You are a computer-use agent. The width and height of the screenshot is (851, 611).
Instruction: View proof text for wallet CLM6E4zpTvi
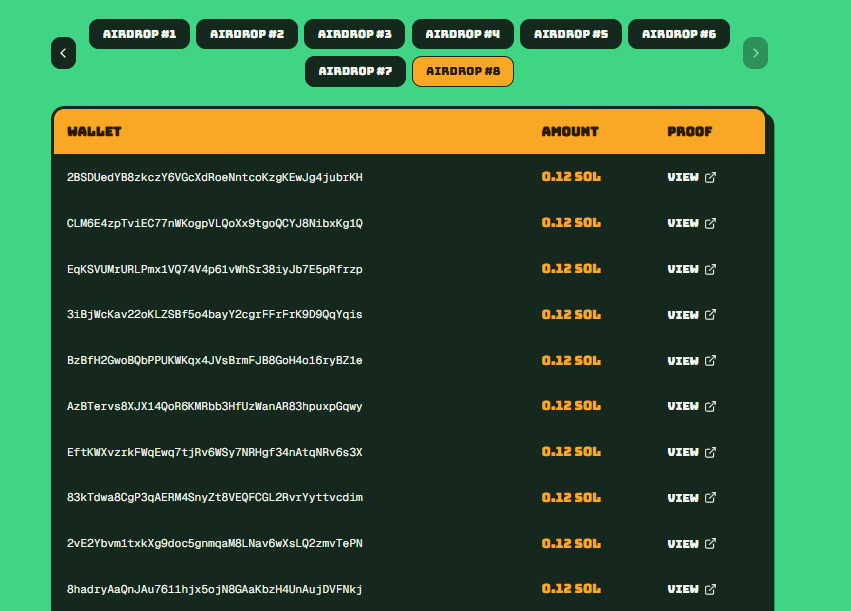tap(683, 224)
